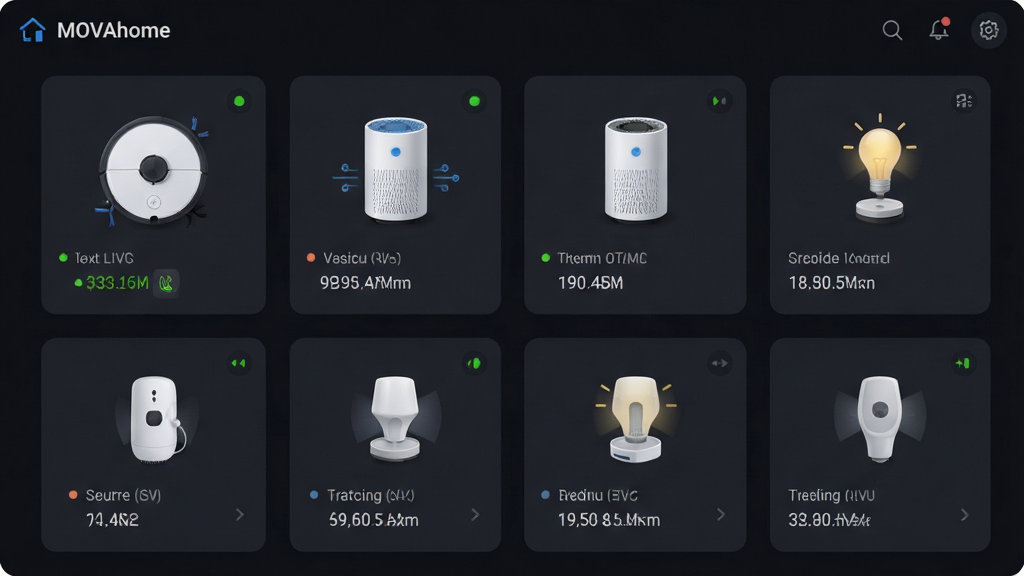Viewport: 1024px width, 576px height.
Task: Expand Seurre (SV) card chevron
Action: click(240, 515)
